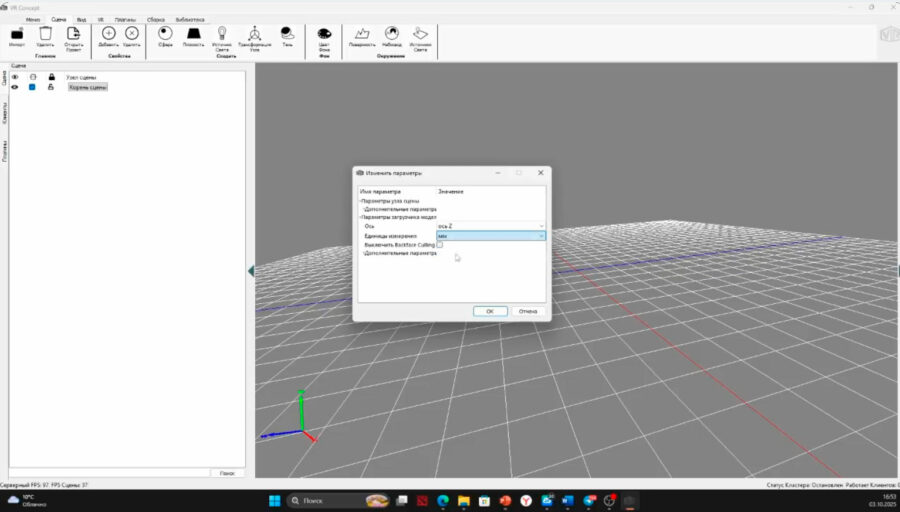Click the trash Delete icon in the Main group
The height and width of the screenshot is (512, 900).
pos(45,35)
